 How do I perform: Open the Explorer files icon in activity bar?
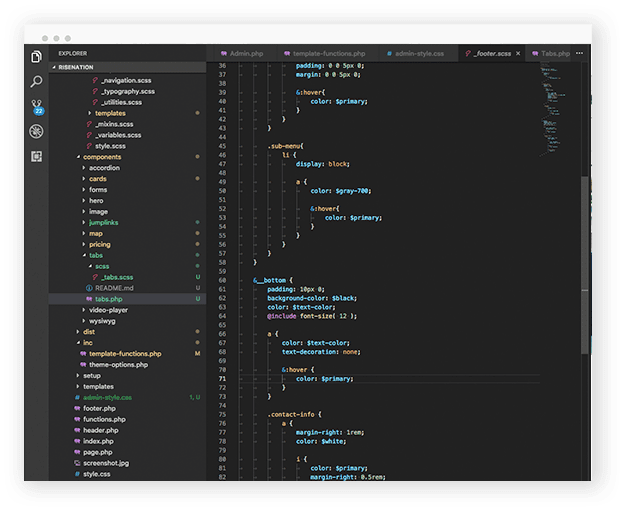pyautogui.click(x=36, y=57)
